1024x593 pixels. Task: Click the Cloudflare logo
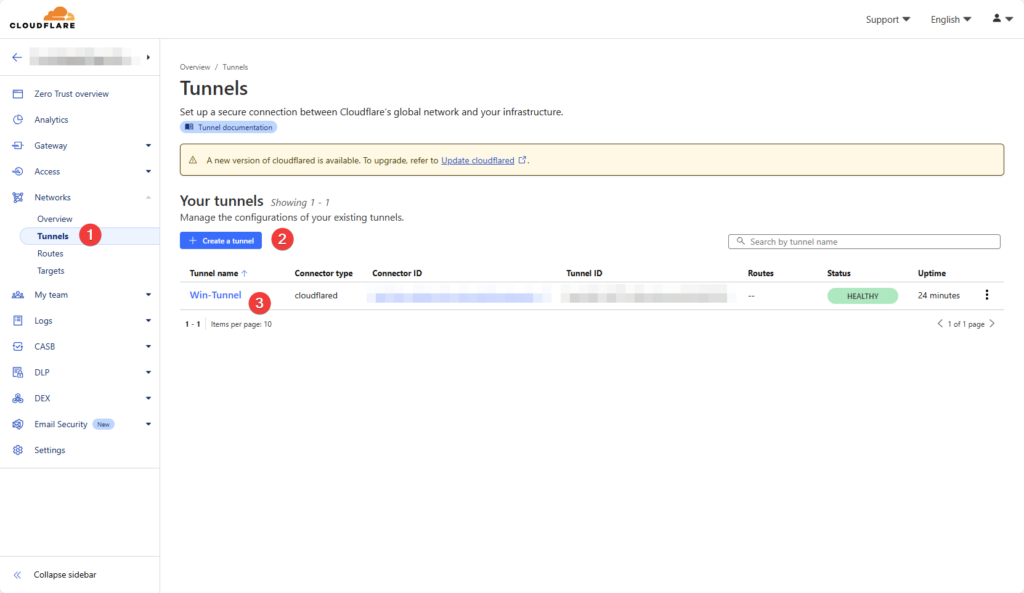click(42, 18)
